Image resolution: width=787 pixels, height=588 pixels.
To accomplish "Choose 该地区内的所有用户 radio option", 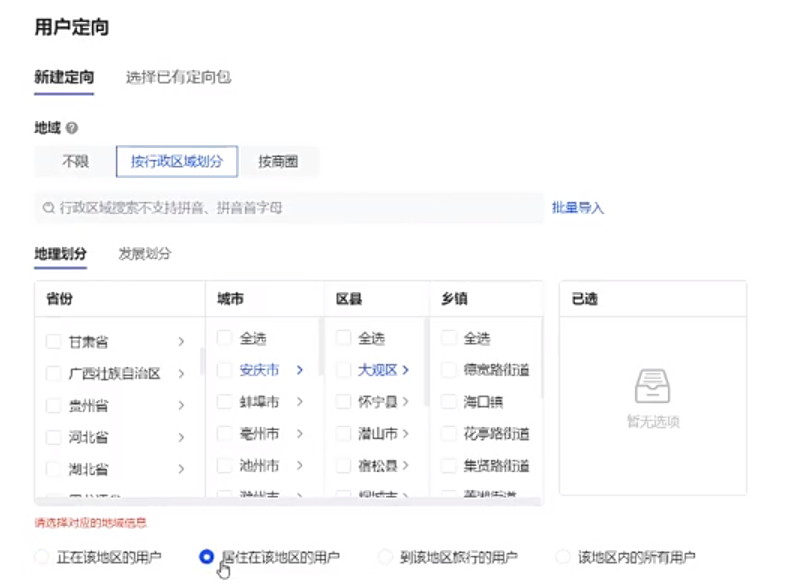I will [563, 557].
